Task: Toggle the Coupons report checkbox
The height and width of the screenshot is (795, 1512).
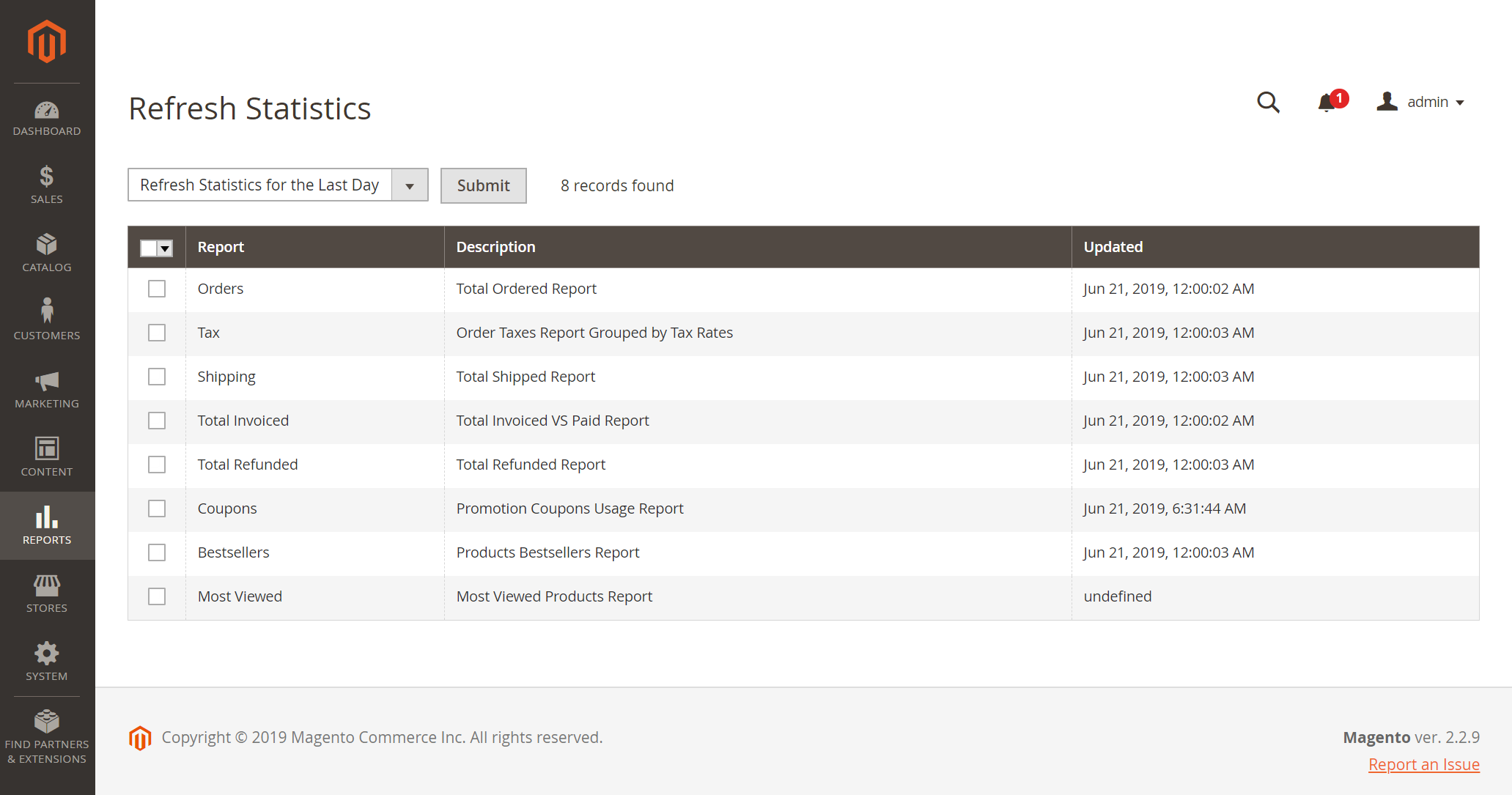Action: pyautogui.click(x=156, y=508)
